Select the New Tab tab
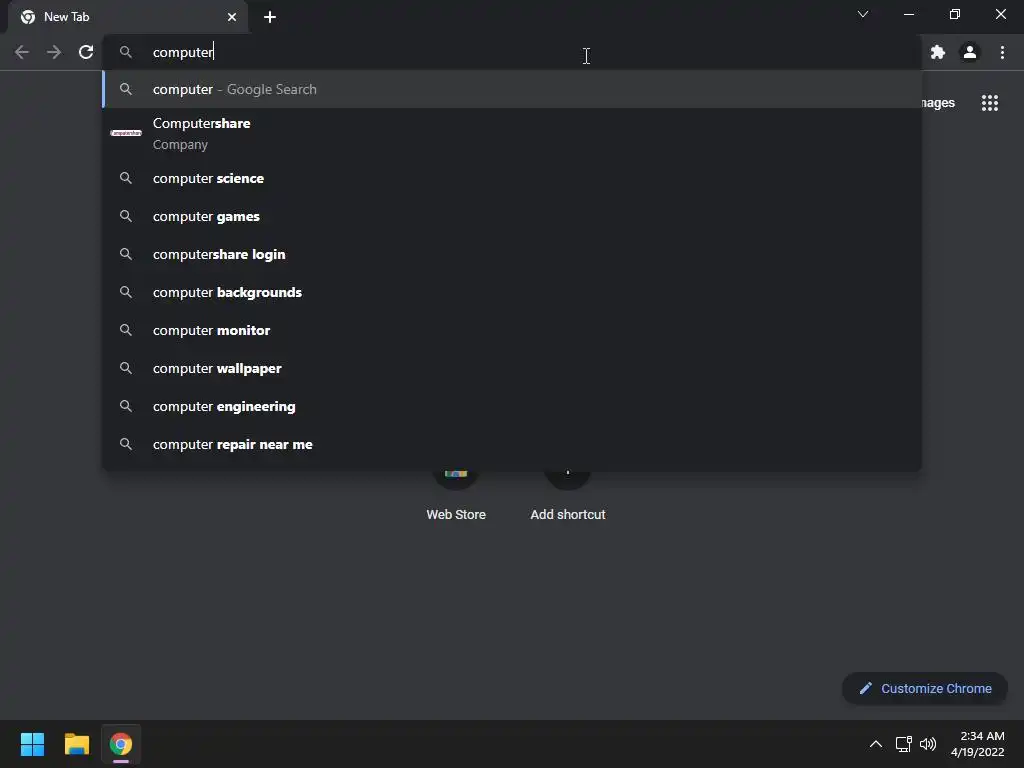The image size is (1024, 768). [x=128, y=17]
